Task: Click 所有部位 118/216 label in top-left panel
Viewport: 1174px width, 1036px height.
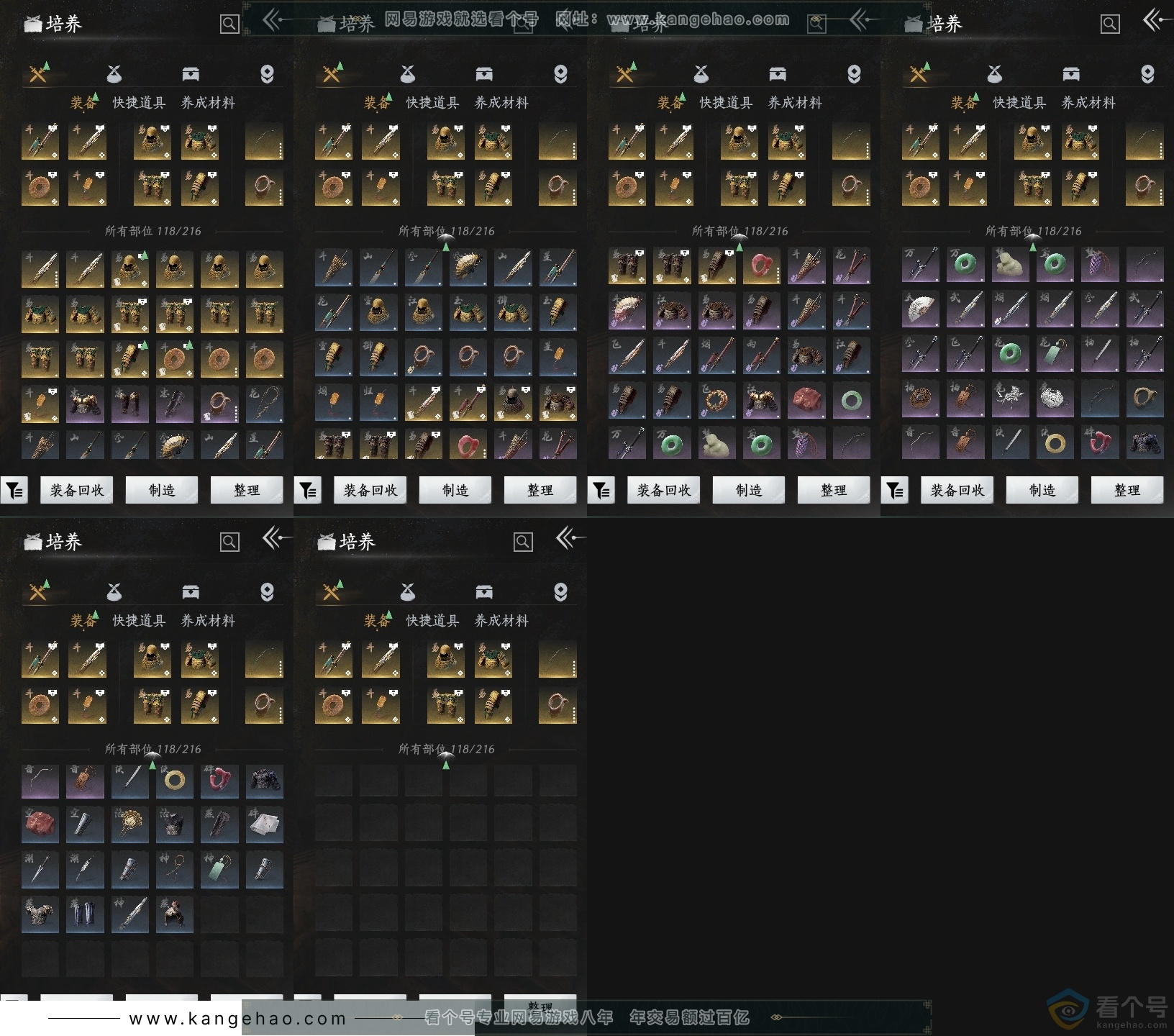Action: [x=153, y=231]
